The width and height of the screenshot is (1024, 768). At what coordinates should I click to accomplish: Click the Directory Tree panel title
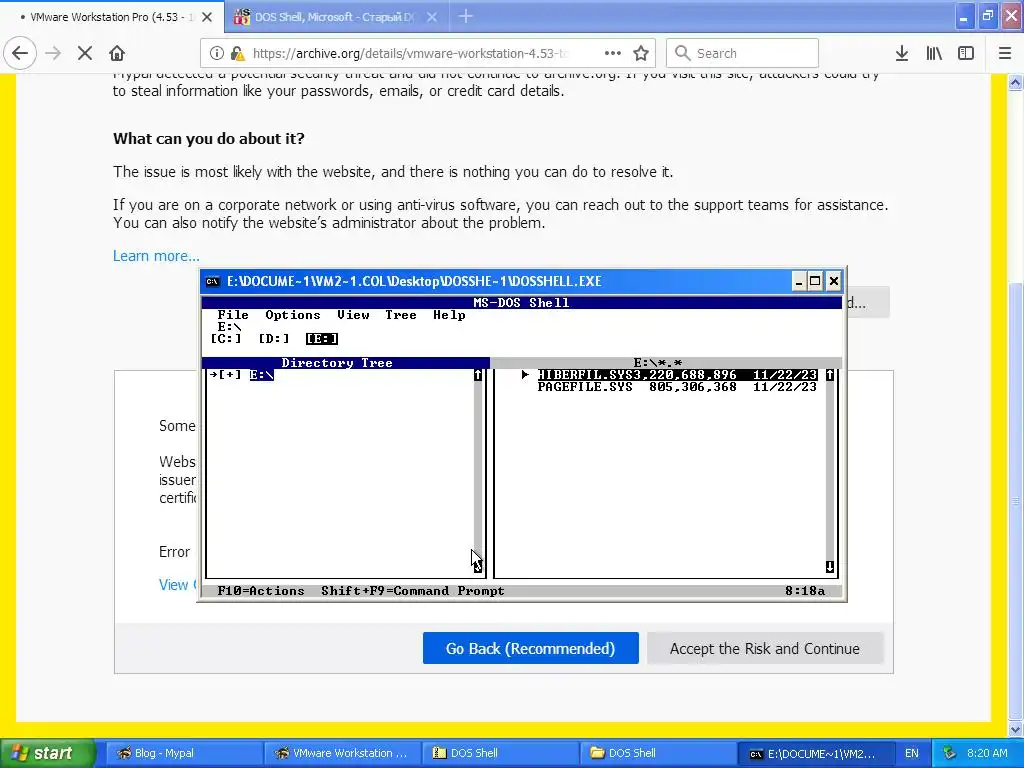337,362
